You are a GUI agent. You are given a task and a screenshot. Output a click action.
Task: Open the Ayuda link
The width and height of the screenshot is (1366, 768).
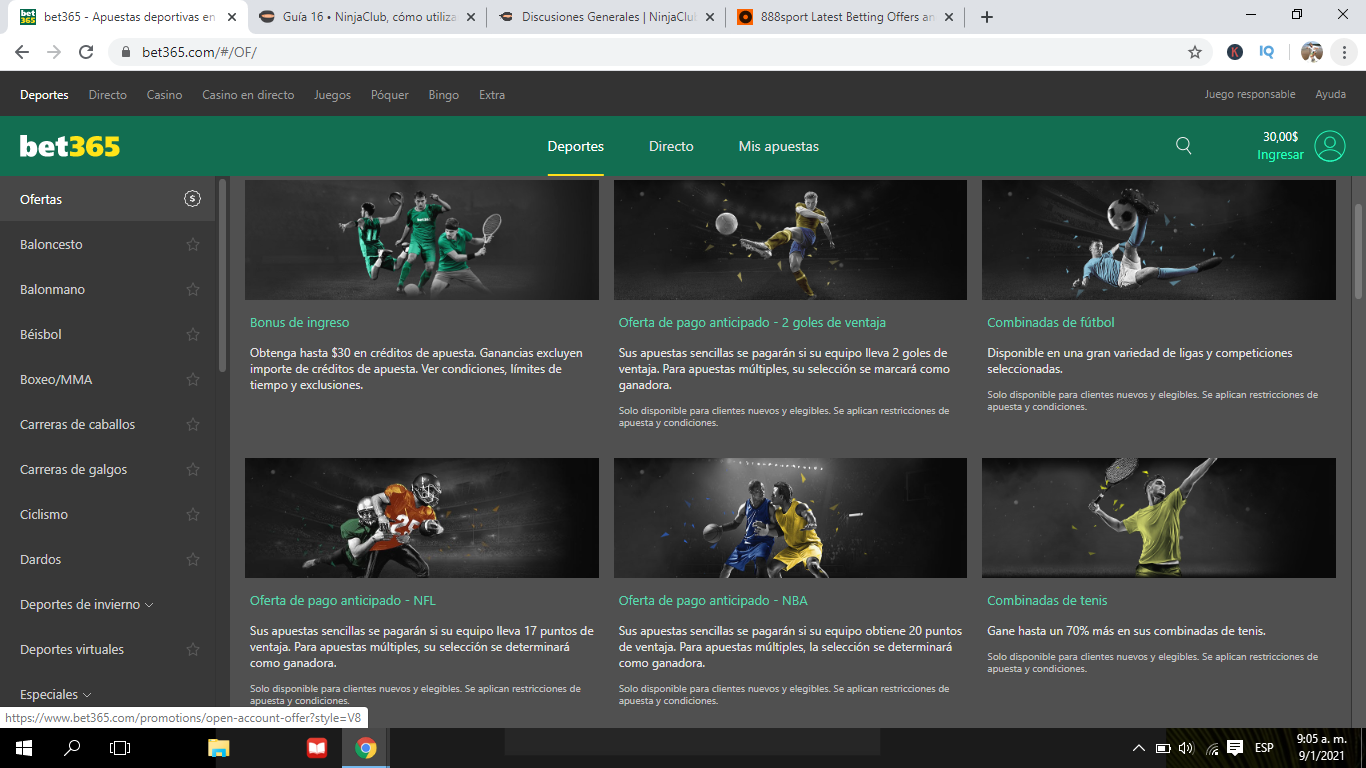(x=1330, y=95)
